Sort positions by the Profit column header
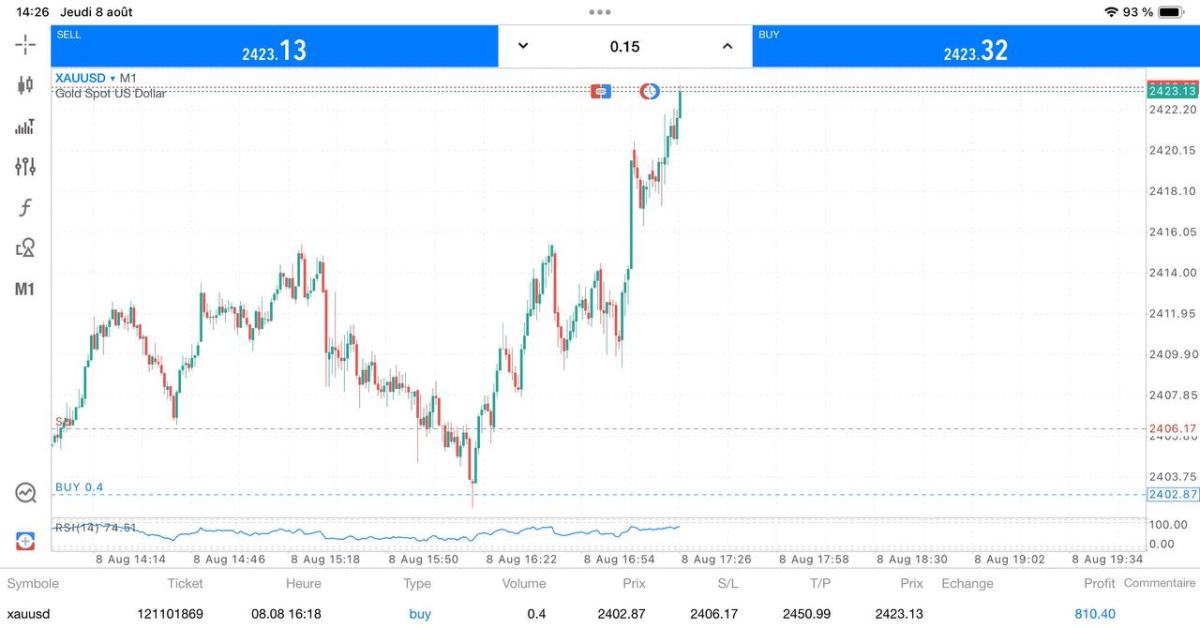This screenshot has height=628, width=1200. (1098, 584)
